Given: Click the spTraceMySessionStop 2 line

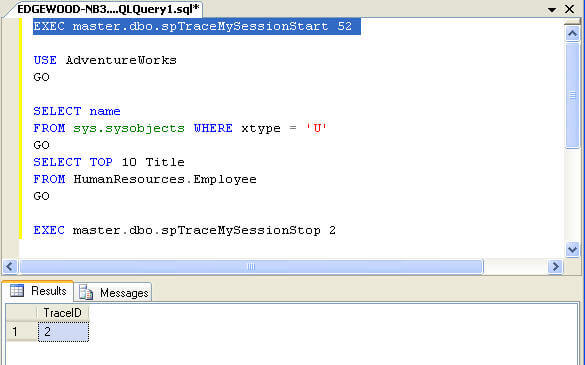Looking at the screenshot, I should coord(185,230).
